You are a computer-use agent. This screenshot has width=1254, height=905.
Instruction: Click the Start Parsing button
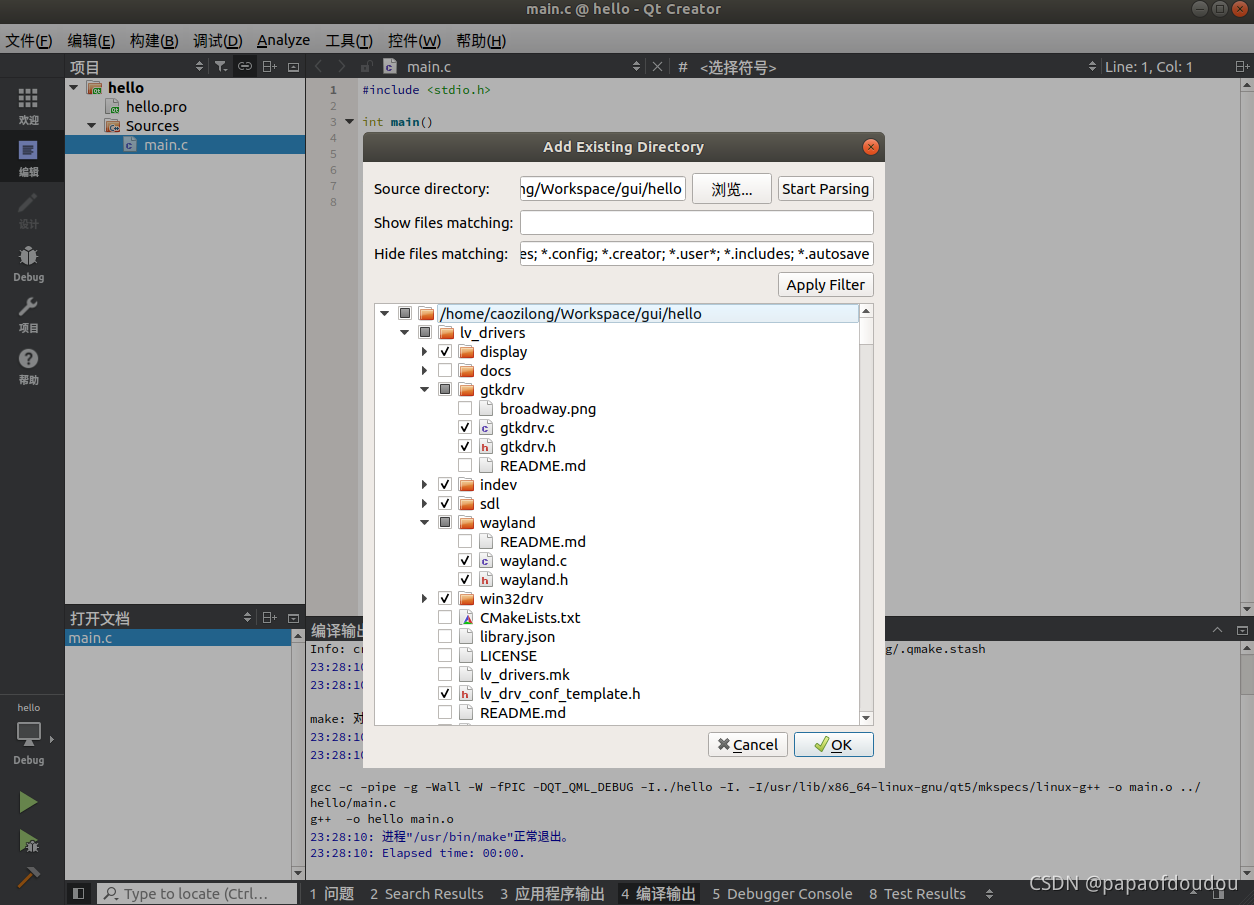click(x=825, y=189)
